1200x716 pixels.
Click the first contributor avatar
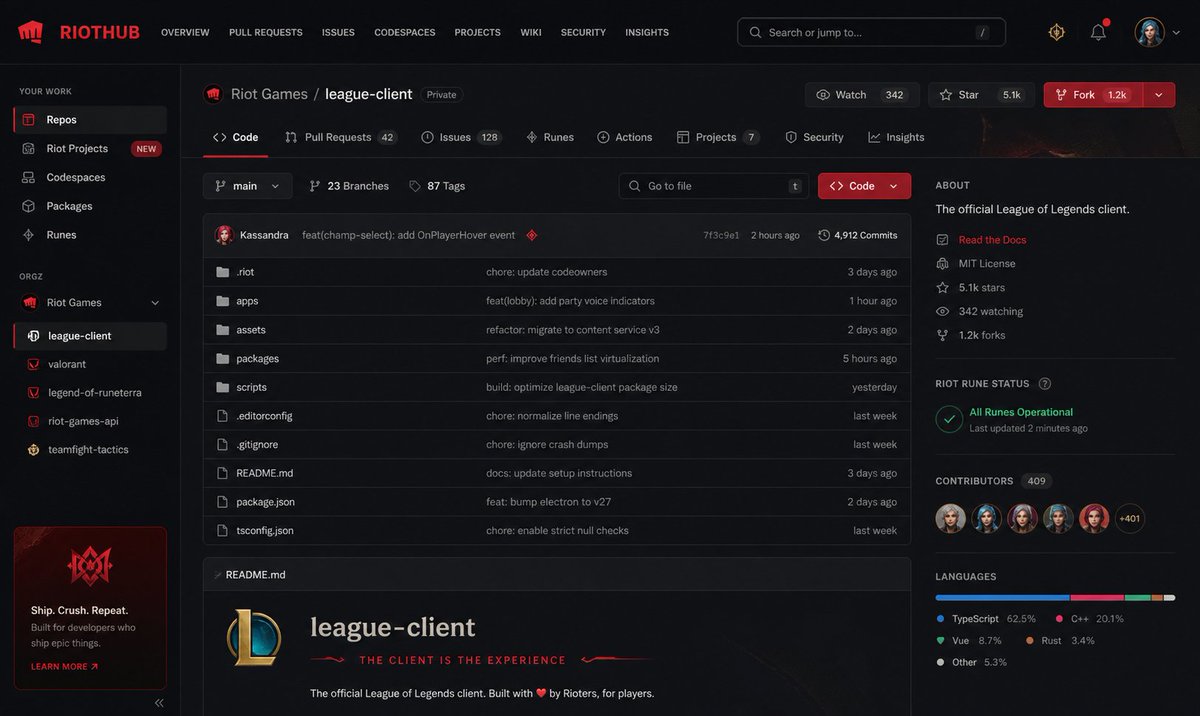(950, 518)
